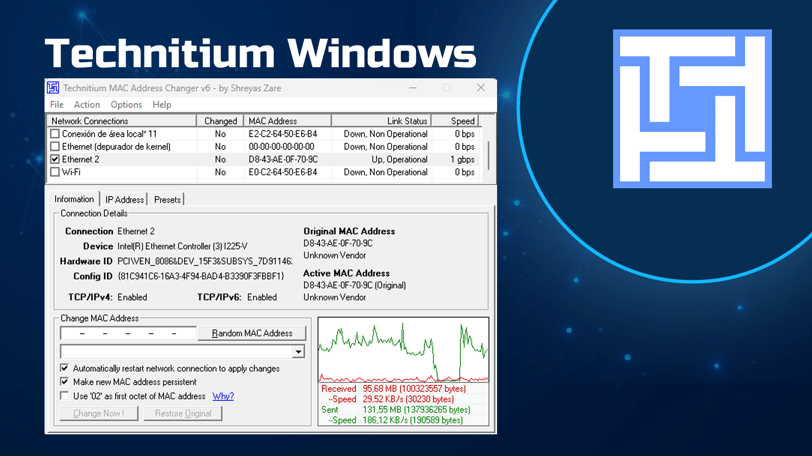
Task: Uncheck the Ethernet 2 connection checkbox
Action: [55, 159]
